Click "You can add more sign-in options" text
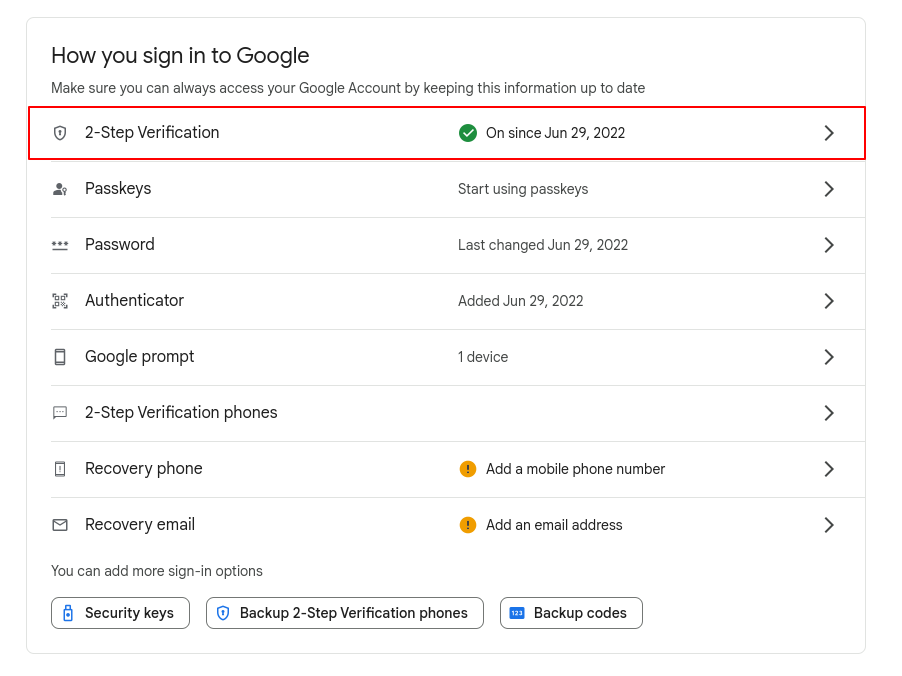The height and width of the screenshot is (676, 902). click(x=156, y=571)
